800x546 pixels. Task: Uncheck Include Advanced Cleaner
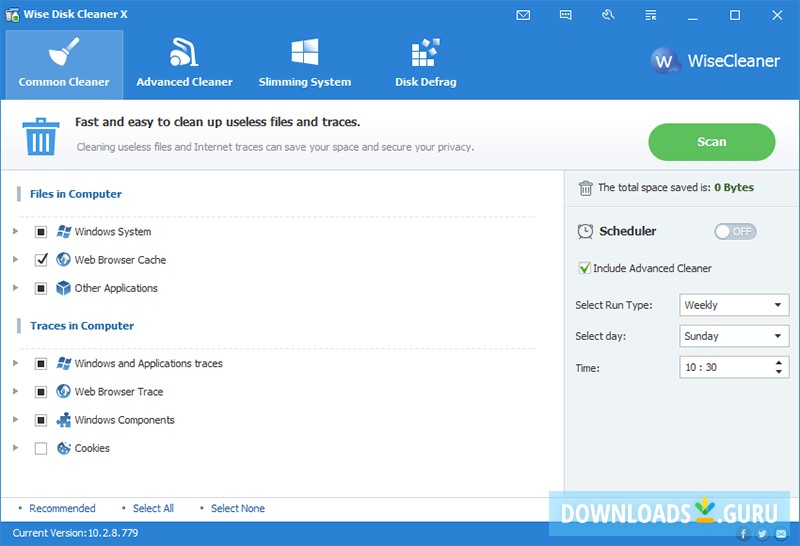585,268
